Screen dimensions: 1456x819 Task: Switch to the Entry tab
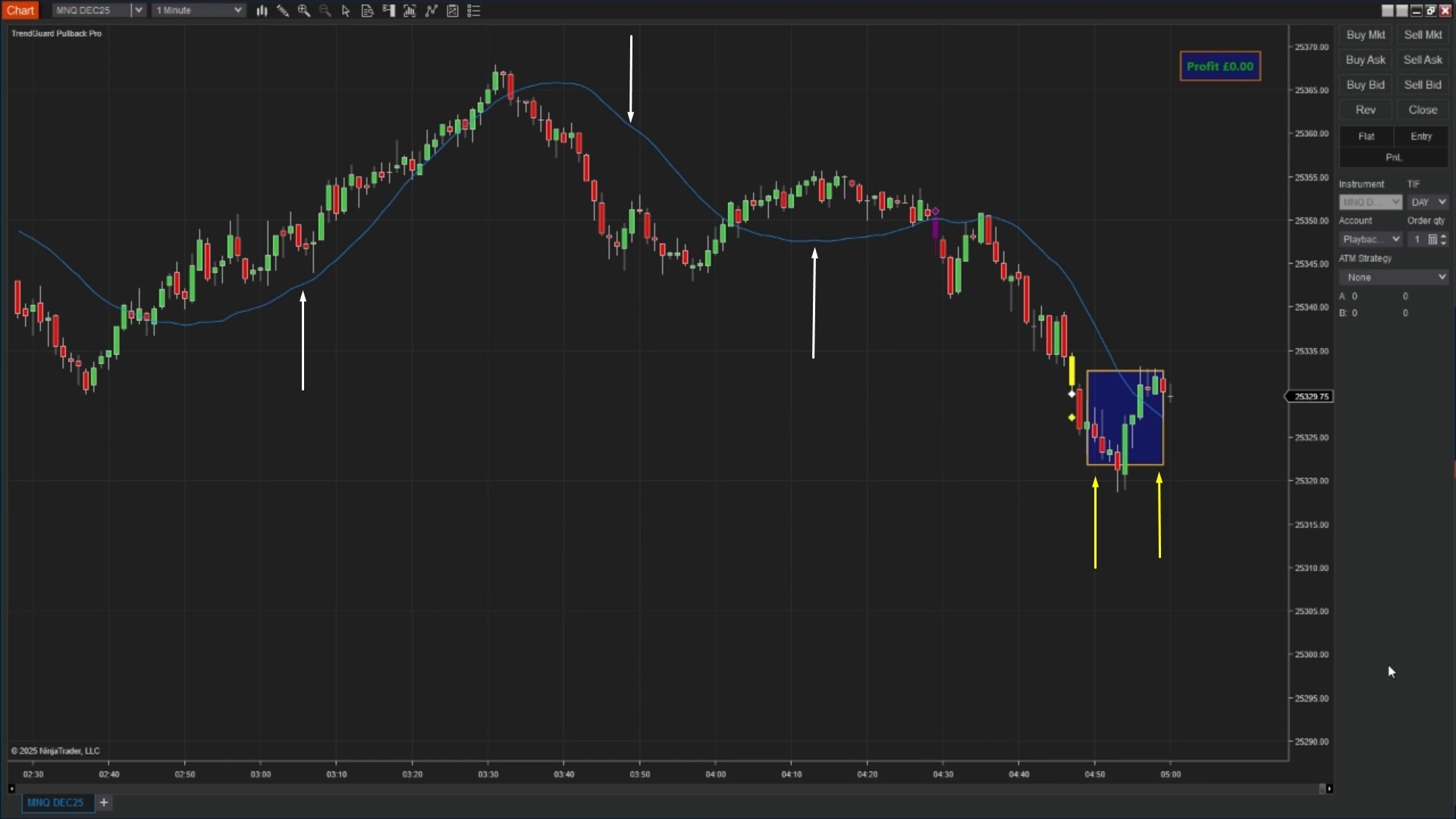point(1421,136)
